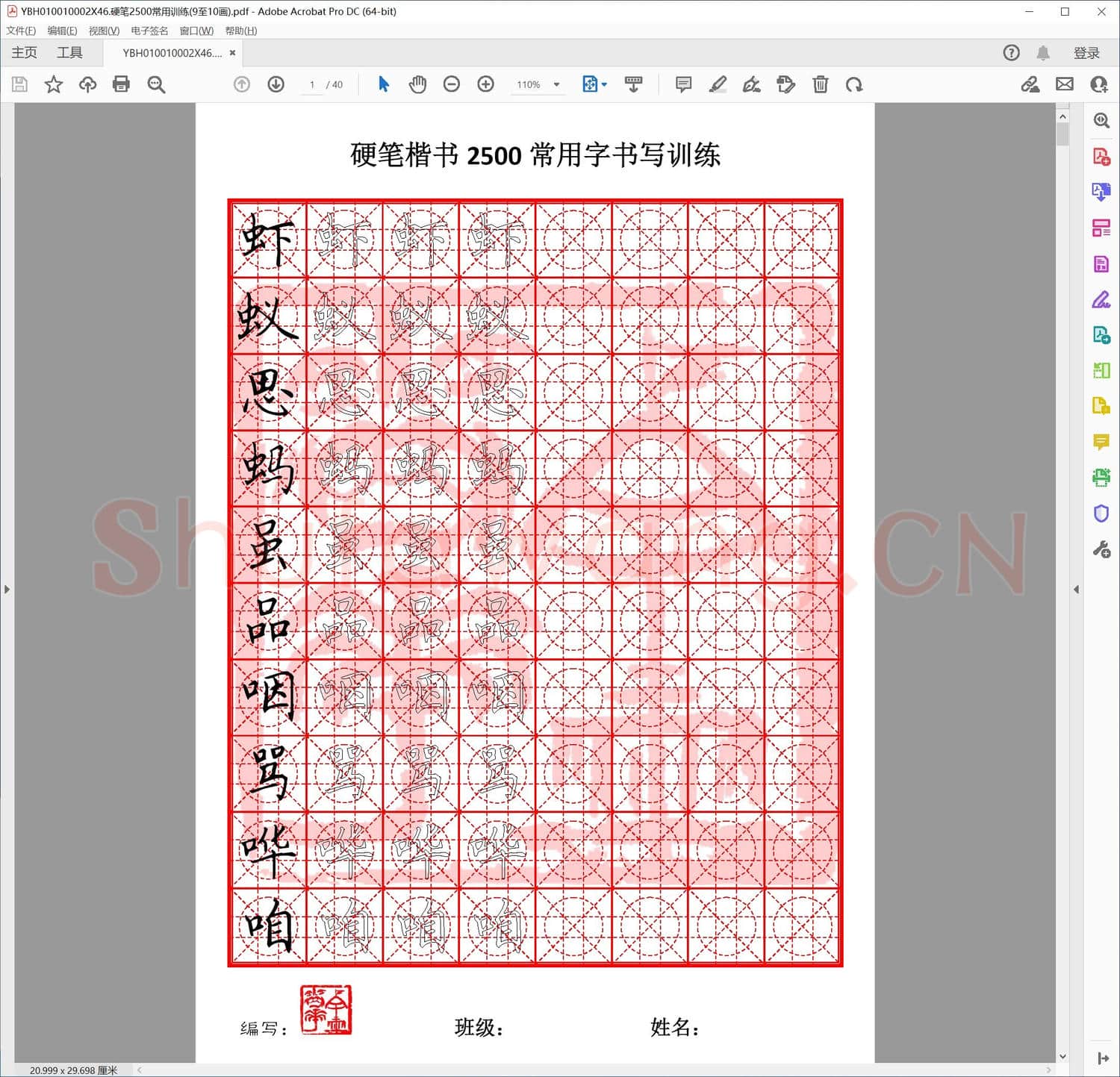Image resolution: width=1120 pixels, height=1077 pixels.
Task: Open the Create PDF tool in sidebar
Action: point(1101,157)
